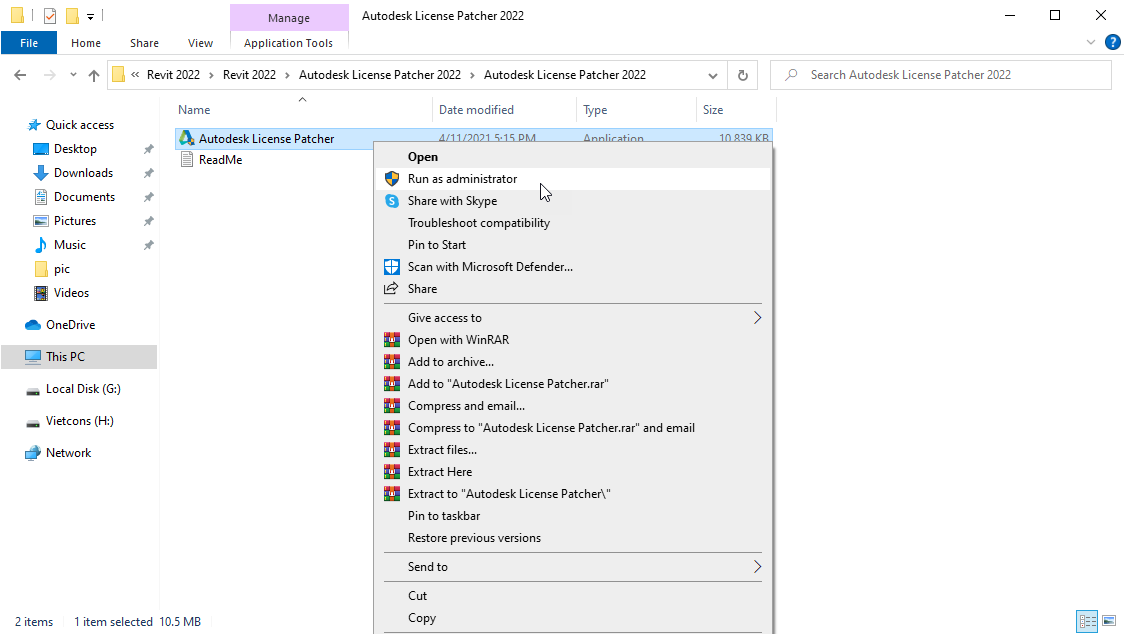This screenshot has width=1125, height=634.
Task: Click the Search Autodesk License Patcher 2022 field
Action: click(940, 75)
